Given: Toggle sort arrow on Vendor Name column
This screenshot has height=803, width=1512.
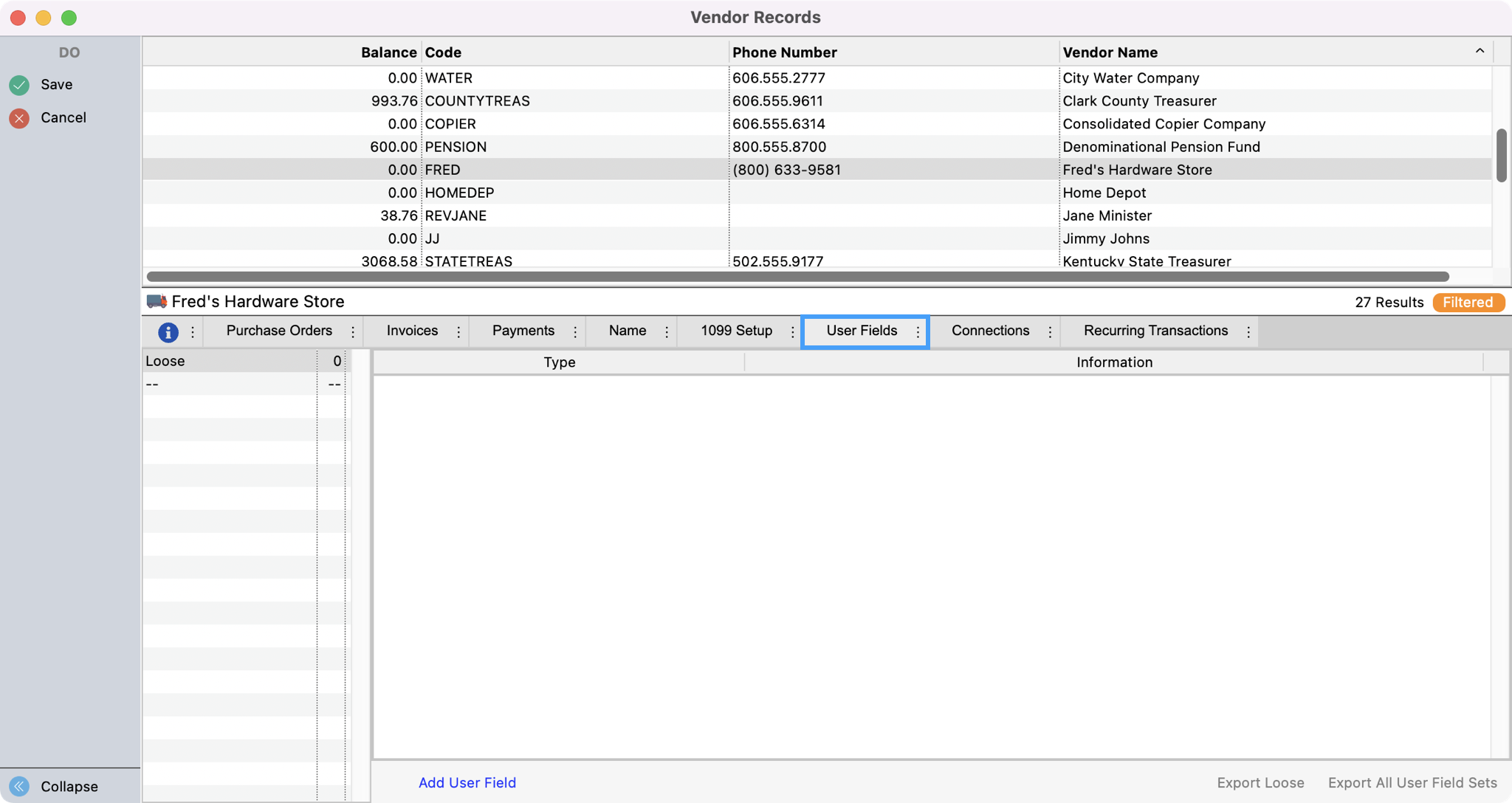Looking at the screenshot, I should [x=1480, y=51].
